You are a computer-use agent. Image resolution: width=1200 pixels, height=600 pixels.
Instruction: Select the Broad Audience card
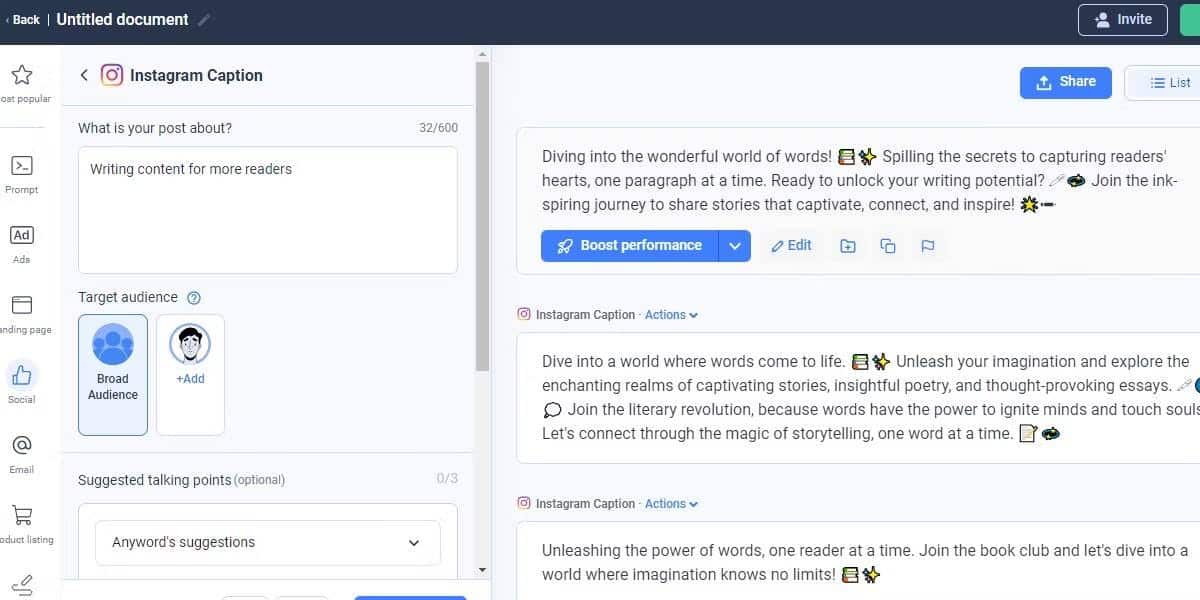[x=113, y=375]
